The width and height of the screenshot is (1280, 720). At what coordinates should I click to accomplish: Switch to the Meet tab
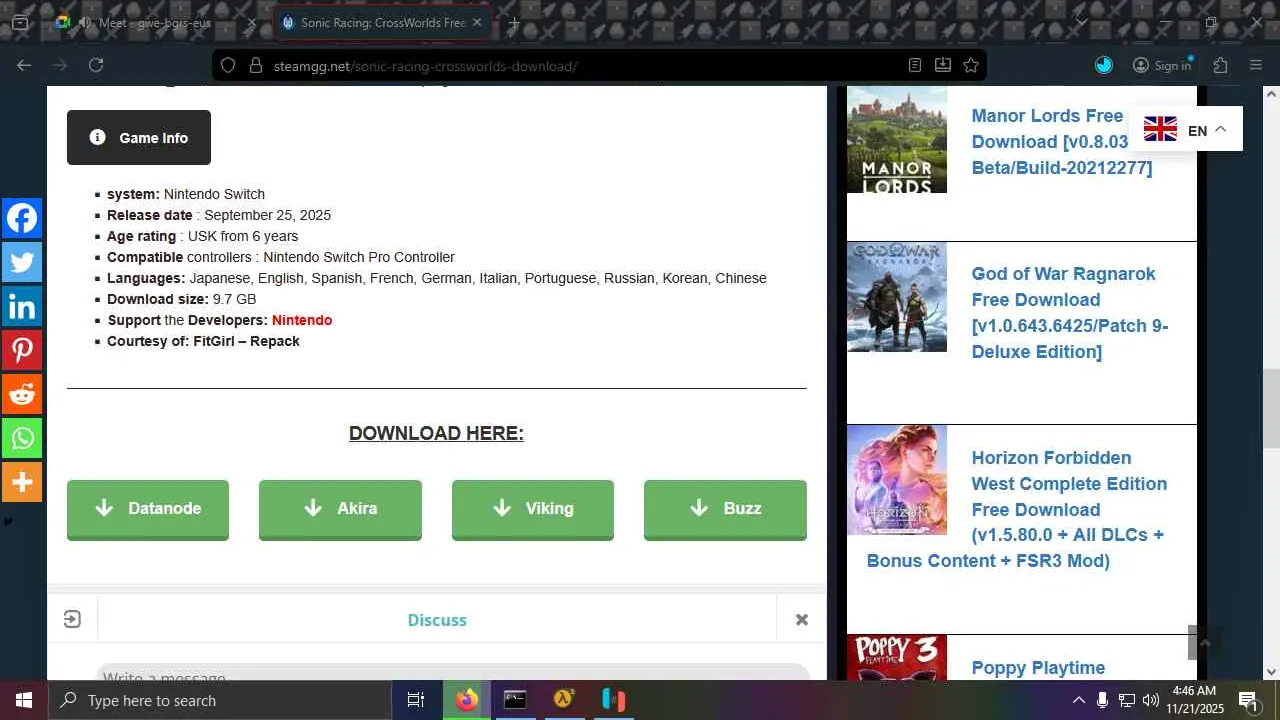pos(155,22)
